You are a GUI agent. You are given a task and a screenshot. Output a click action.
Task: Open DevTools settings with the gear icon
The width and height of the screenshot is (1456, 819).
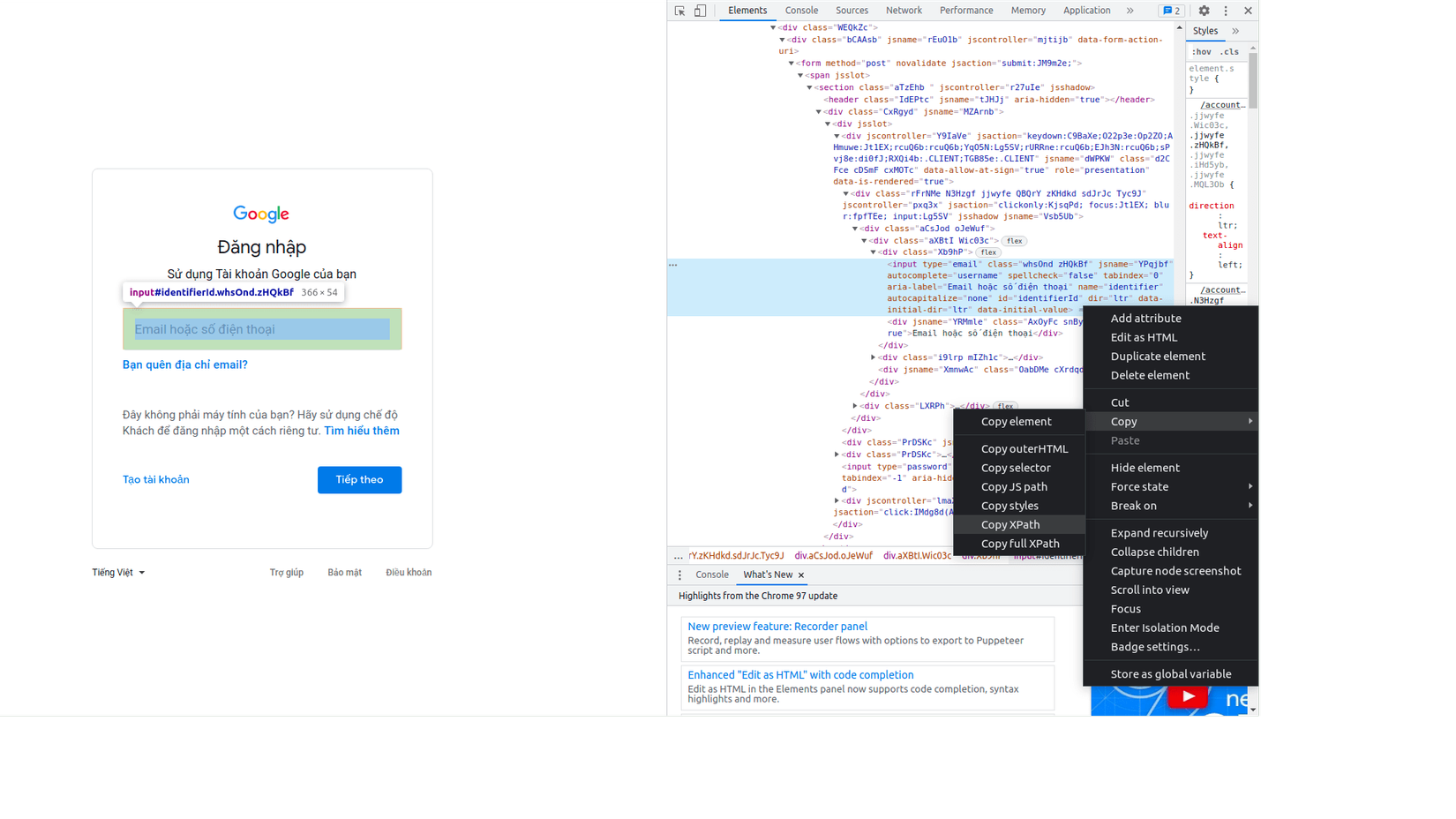pyautogui.click(x=1205, y=11)
